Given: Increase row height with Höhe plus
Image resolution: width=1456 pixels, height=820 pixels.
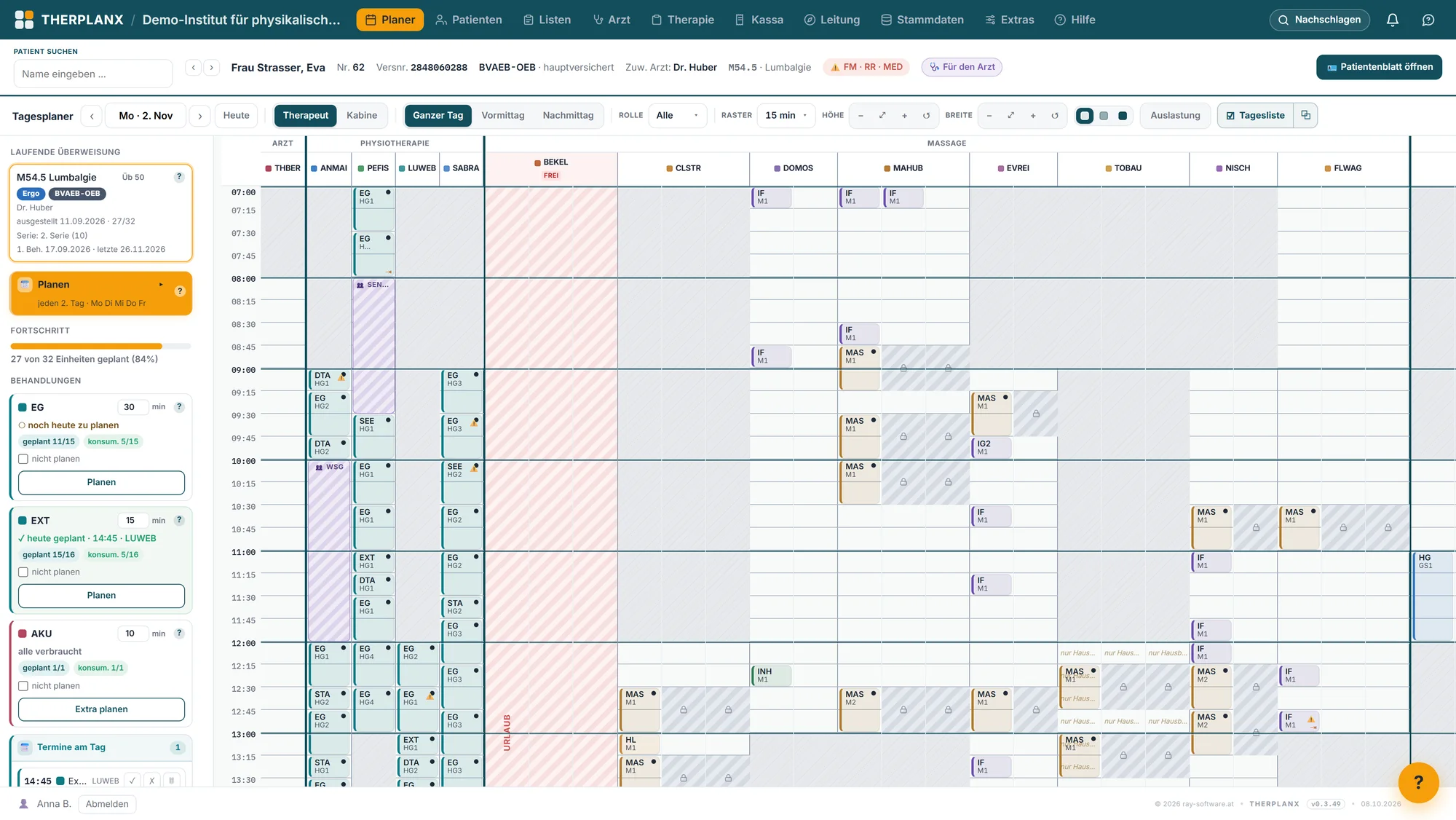Looking at the screenshot, I should [904, 116].
